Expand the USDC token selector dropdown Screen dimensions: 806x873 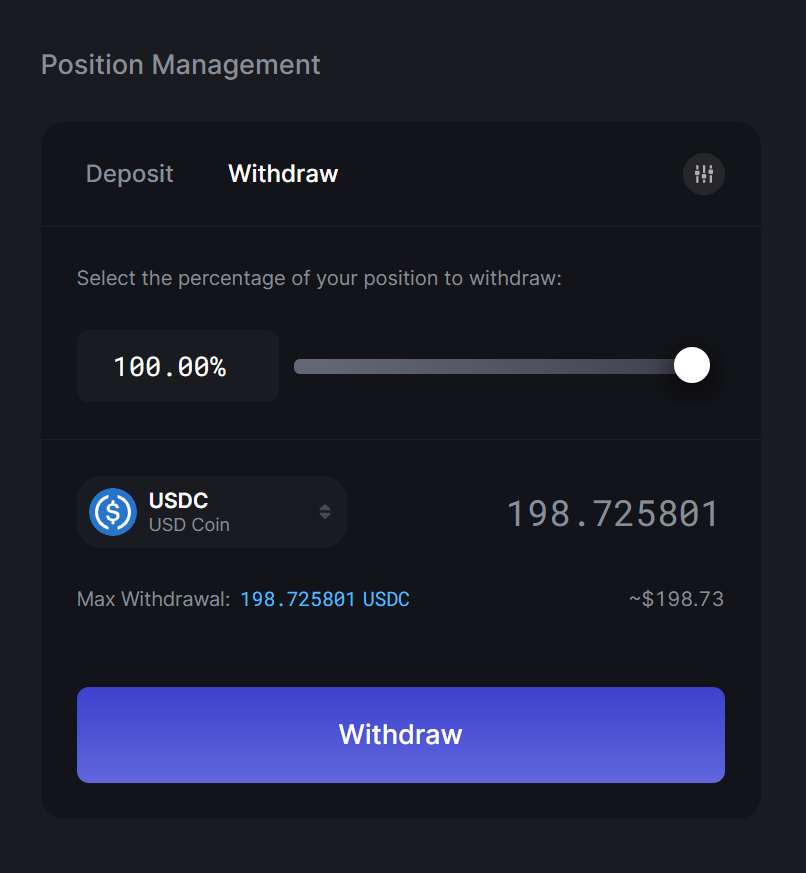click(212, 512)
